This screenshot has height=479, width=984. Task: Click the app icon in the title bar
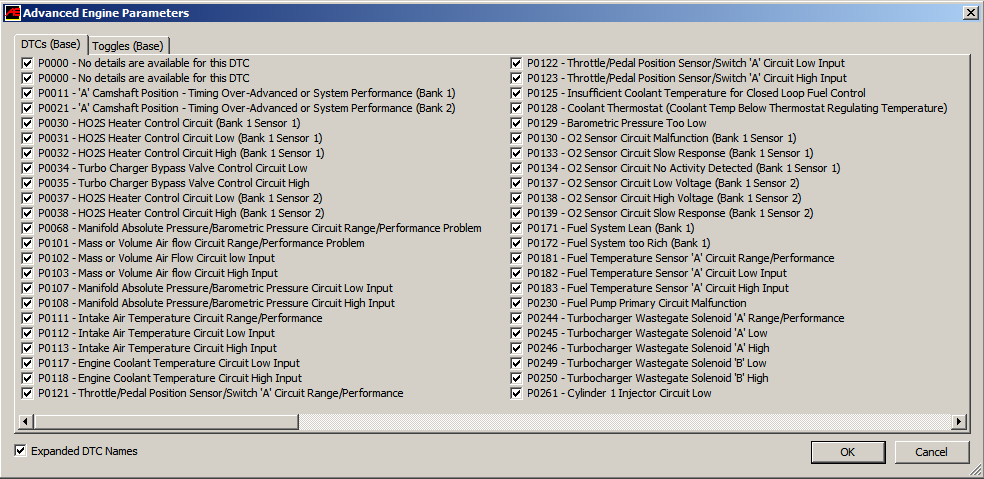[x=12, y=13]
